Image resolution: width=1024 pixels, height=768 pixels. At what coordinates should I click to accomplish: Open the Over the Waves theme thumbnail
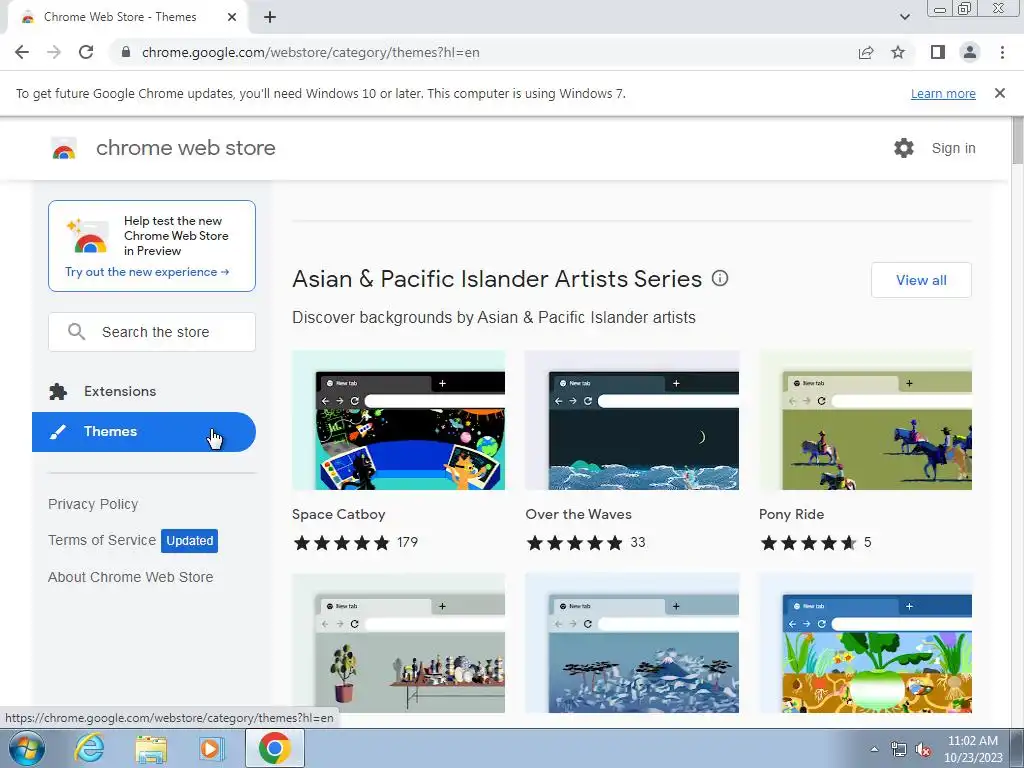point(632,421)
